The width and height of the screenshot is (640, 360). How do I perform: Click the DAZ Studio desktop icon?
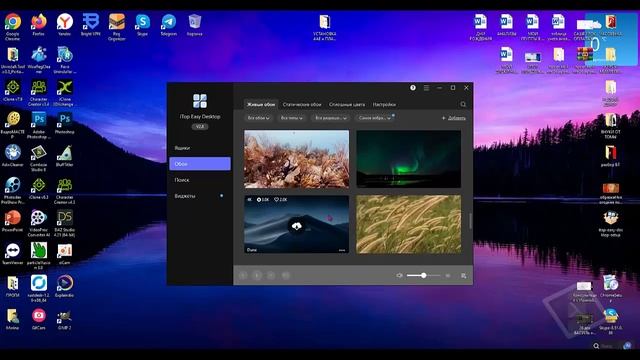point(64,223)
